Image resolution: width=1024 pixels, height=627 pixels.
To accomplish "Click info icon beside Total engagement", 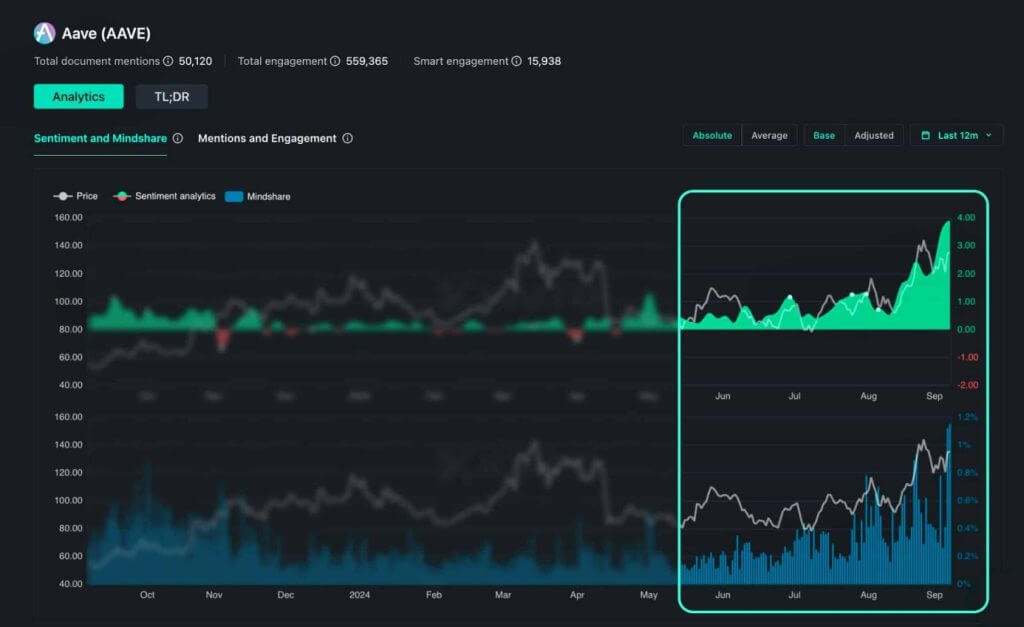I will (335, 61).
